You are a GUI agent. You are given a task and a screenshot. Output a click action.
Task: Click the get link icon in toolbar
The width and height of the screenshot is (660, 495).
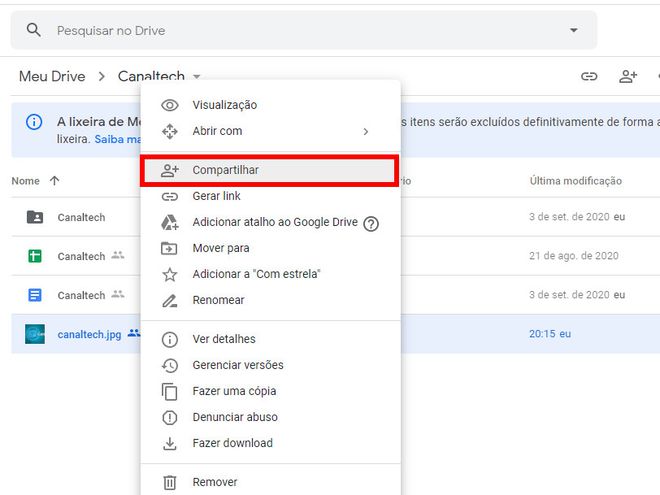click(589, 76)
